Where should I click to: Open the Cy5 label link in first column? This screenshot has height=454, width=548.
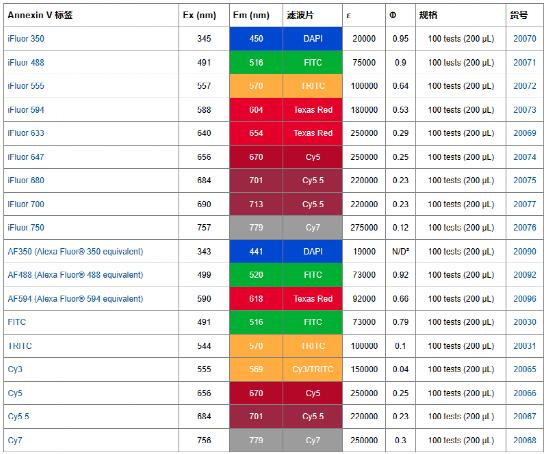pos(15,393)
